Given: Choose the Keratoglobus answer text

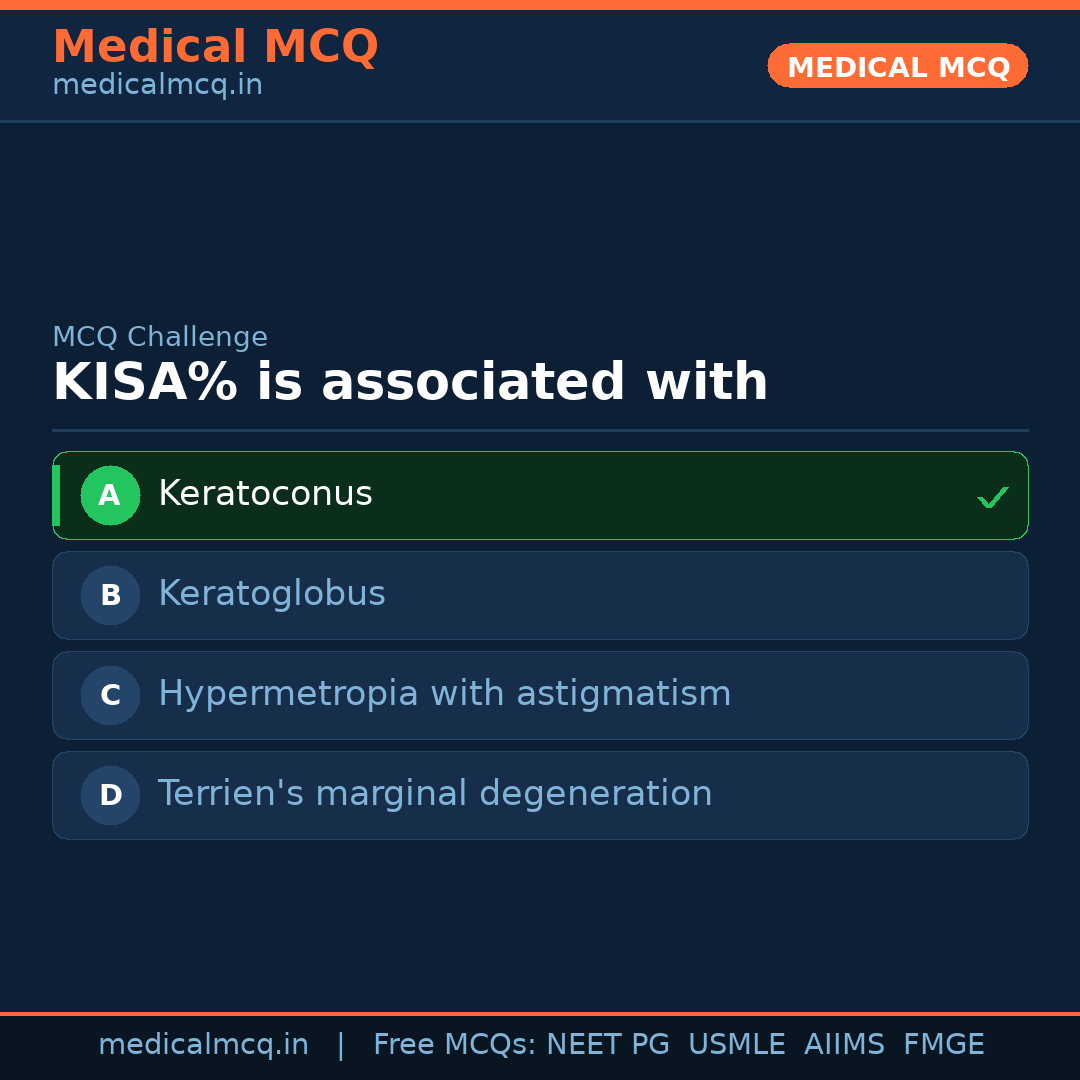Looking at the screenshot, I should point(271,594).
